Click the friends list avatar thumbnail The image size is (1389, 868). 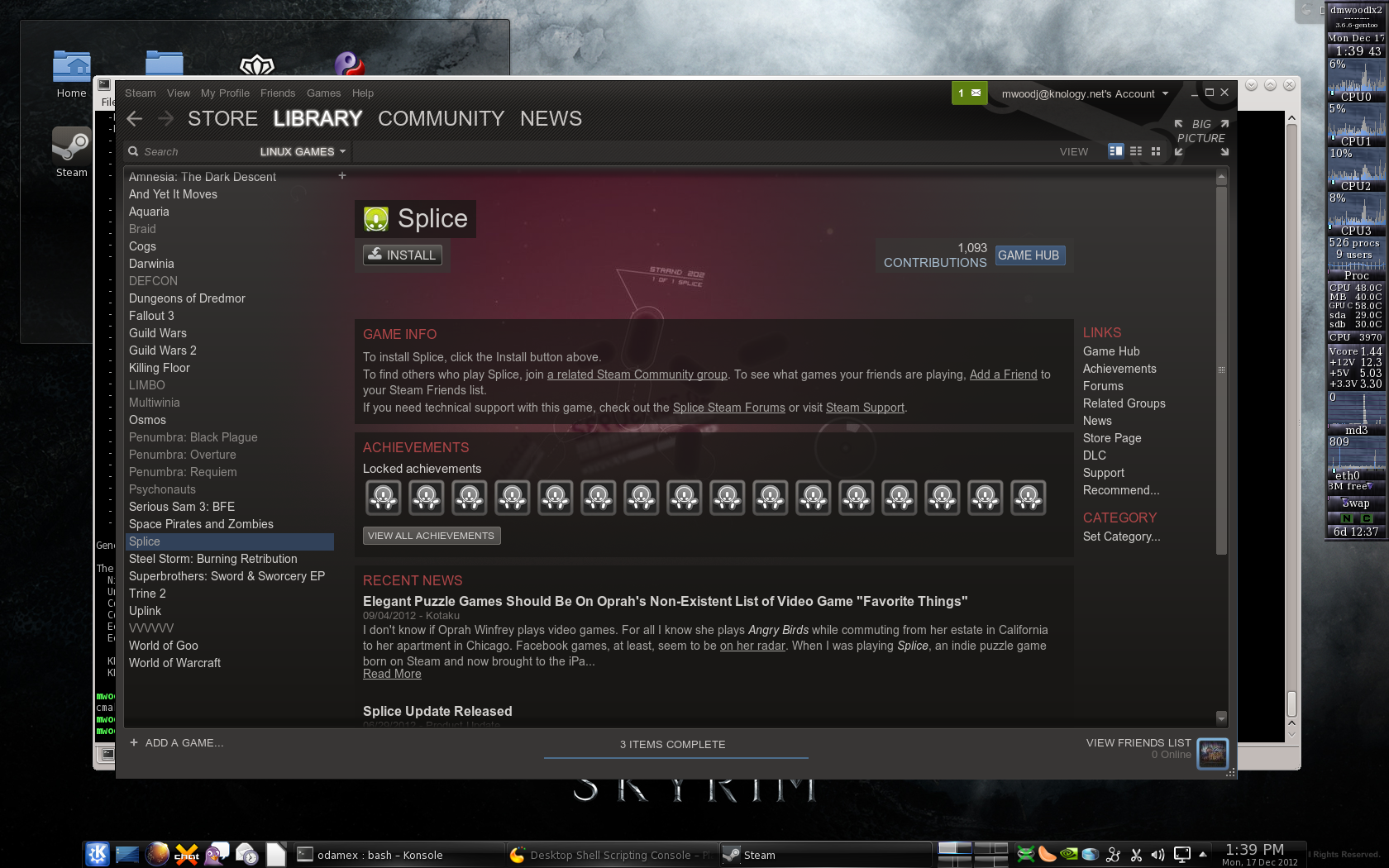pos(1212,753)
